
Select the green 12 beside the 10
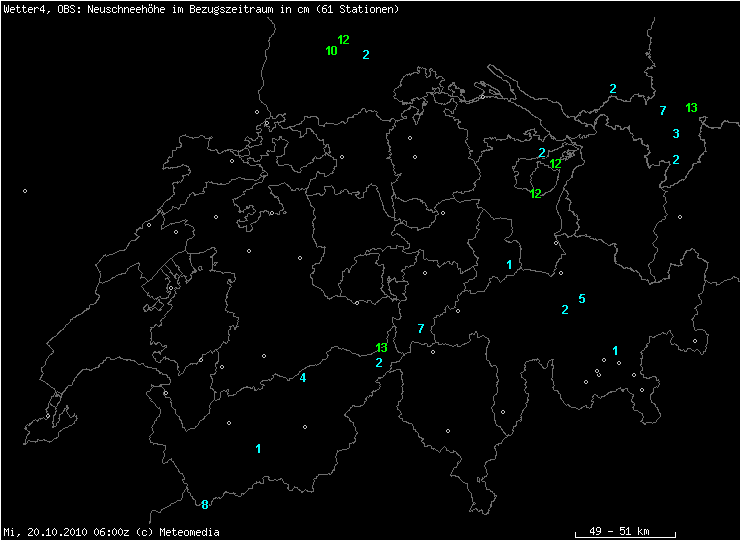tap(344, 40)
